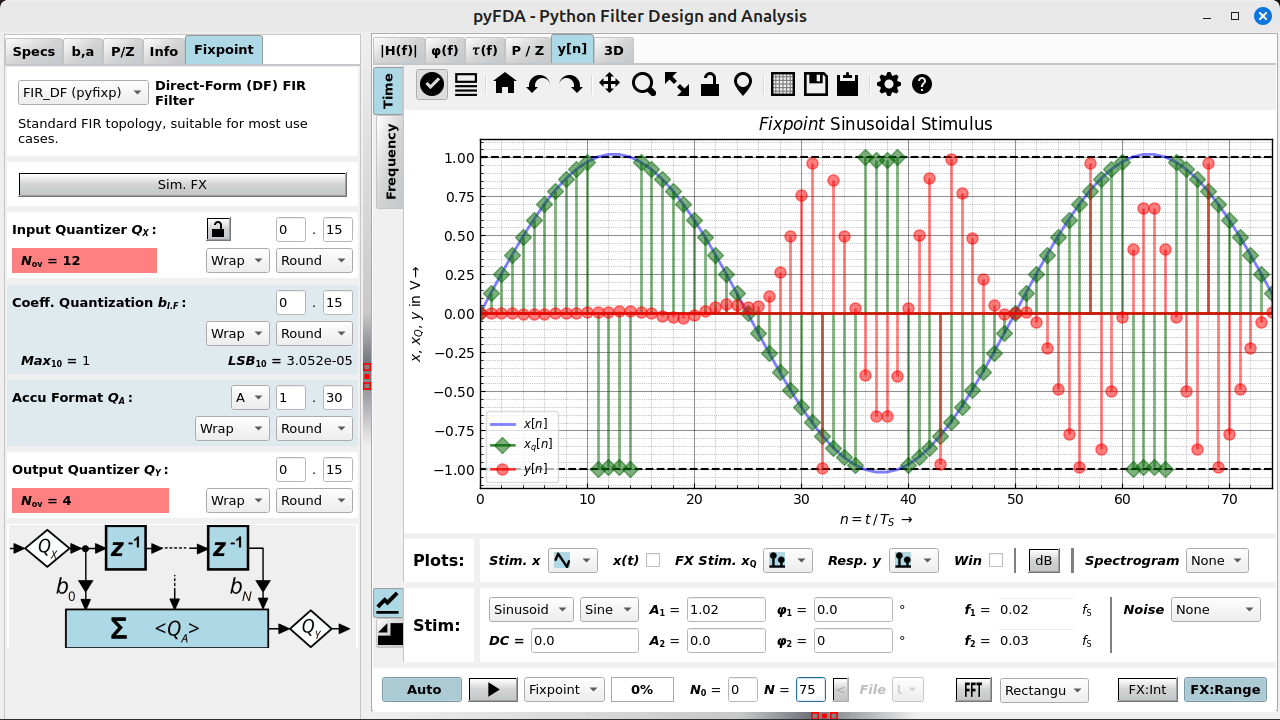Open Output Quantizer Round dropdown
Viewport: 1280px width, 720px height.
(314, 500)
